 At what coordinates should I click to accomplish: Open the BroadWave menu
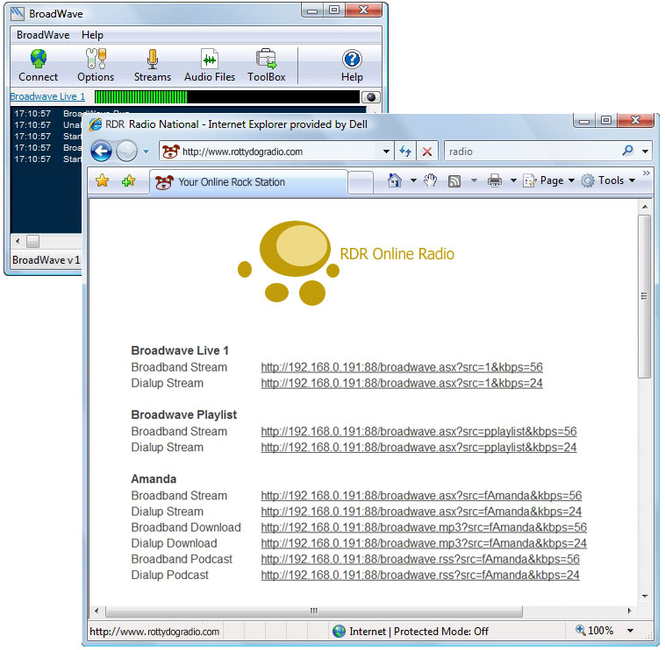click(x=43, y=35)
